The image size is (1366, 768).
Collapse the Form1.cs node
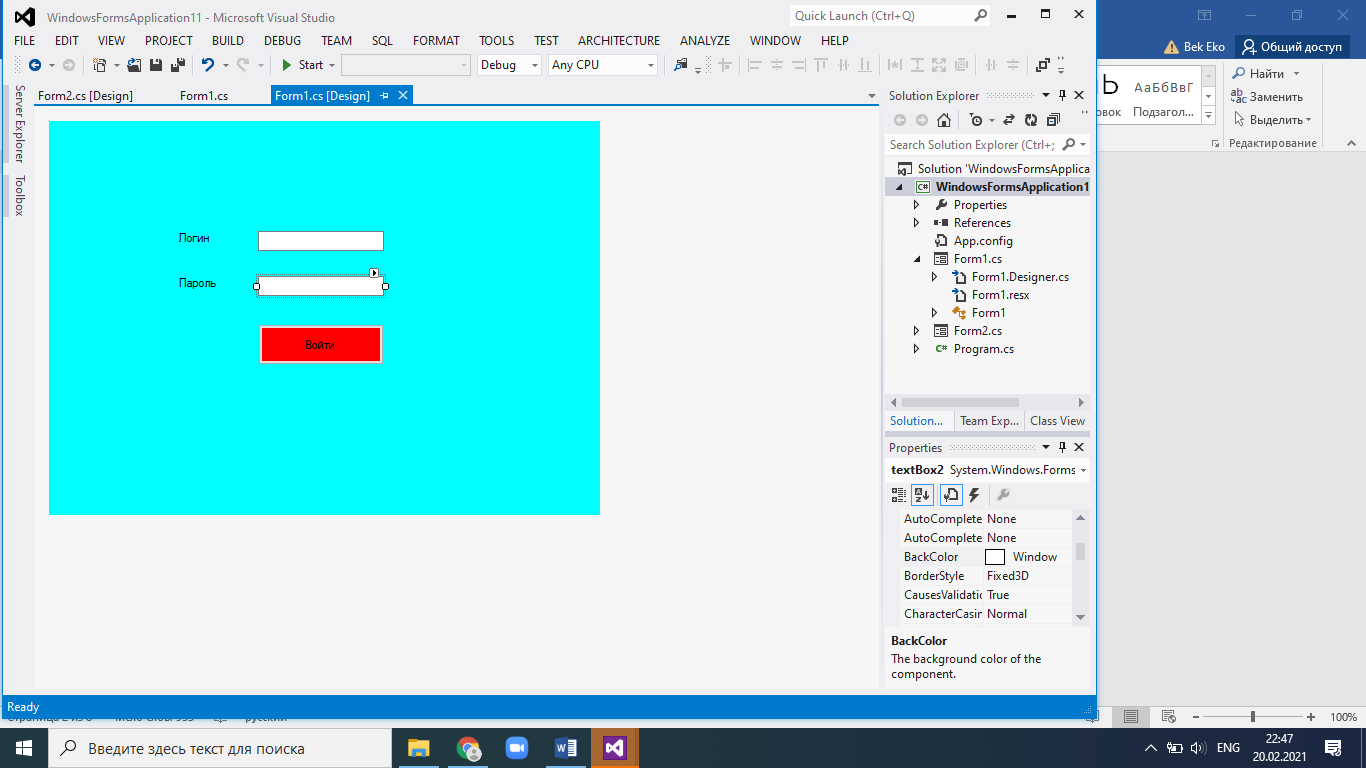[916, 259]
